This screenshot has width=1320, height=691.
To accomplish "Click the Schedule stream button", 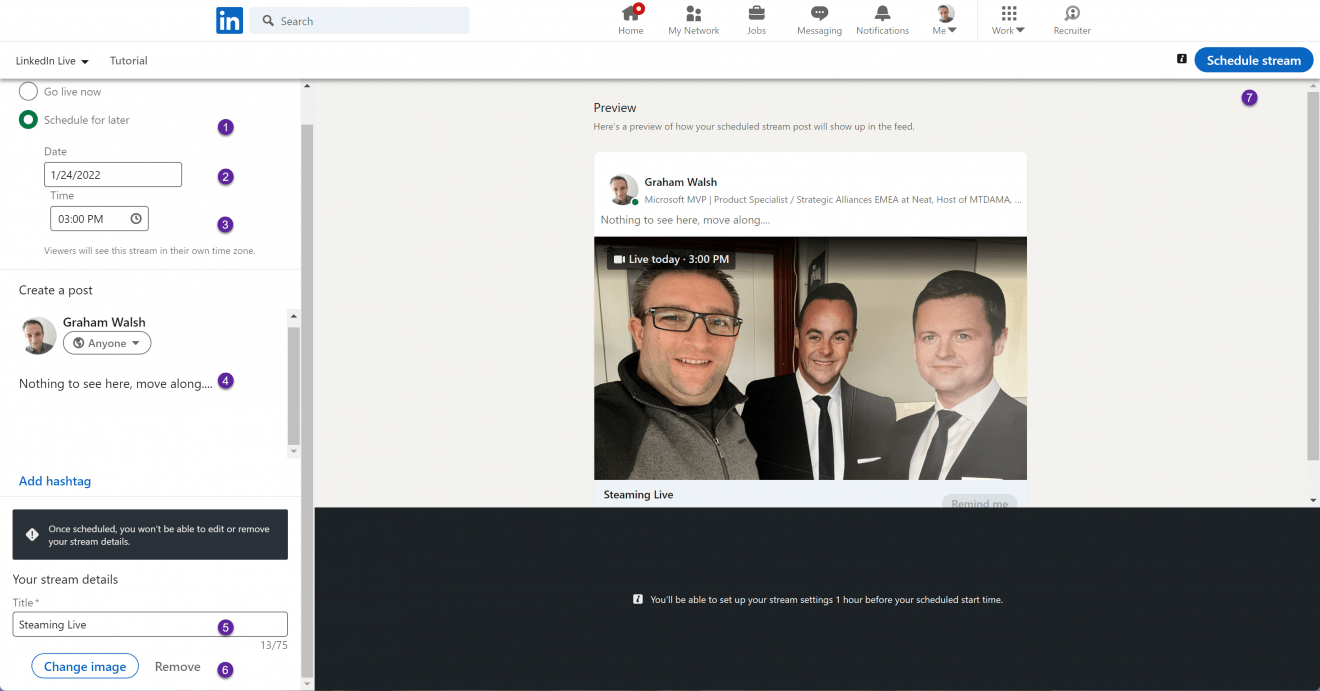I will pyautogui.click(x=1253, y=60).
